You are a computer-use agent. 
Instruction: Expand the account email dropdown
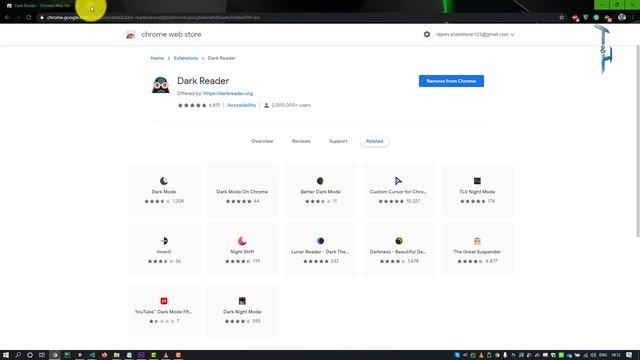pos(475,34)
